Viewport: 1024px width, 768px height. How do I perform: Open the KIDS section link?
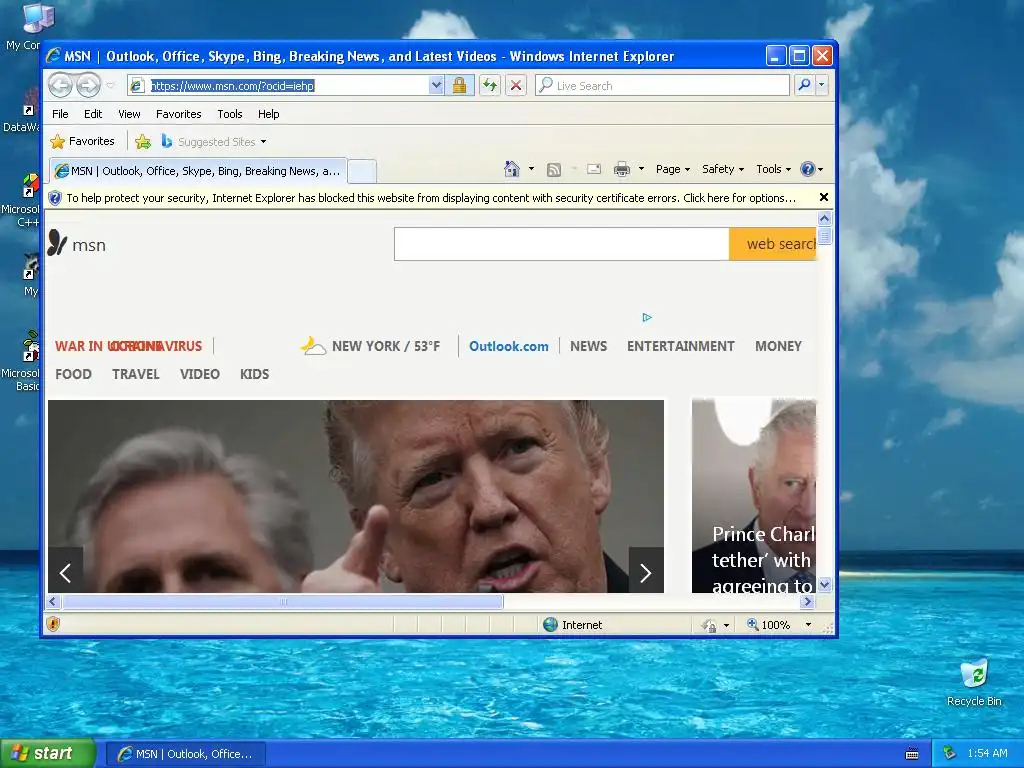pyautogui.click(x=254, y=374)
